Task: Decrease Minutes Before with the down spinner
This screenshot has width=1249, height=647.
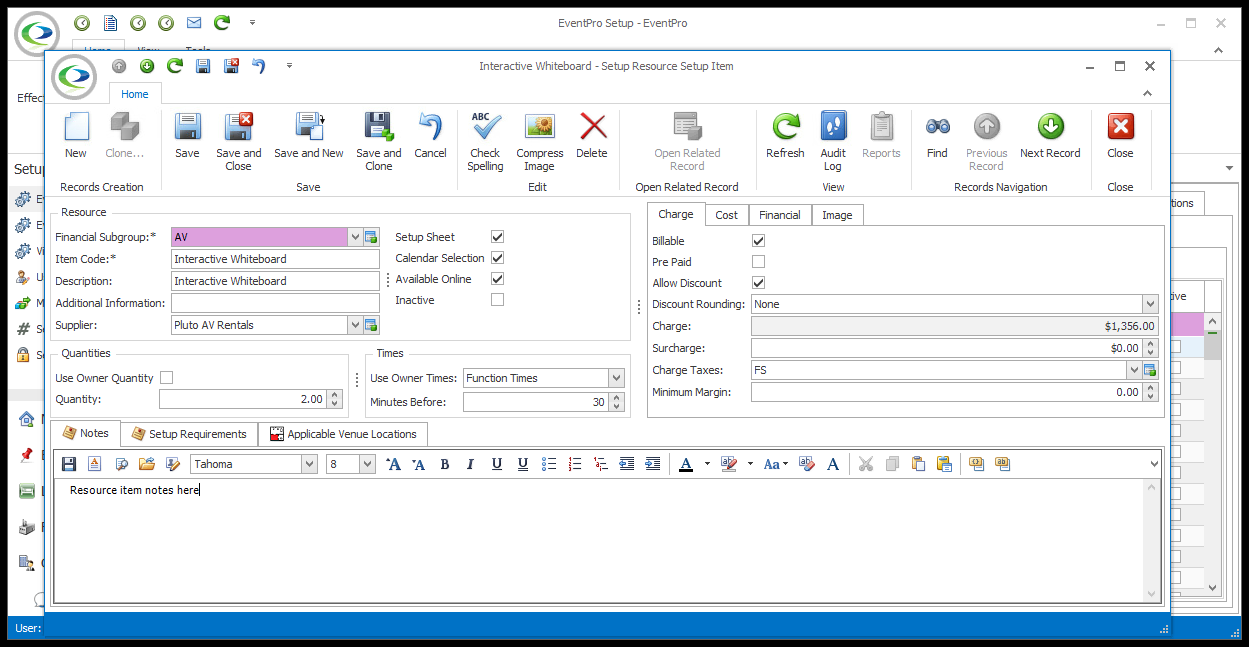Action: tap(616, 406)
